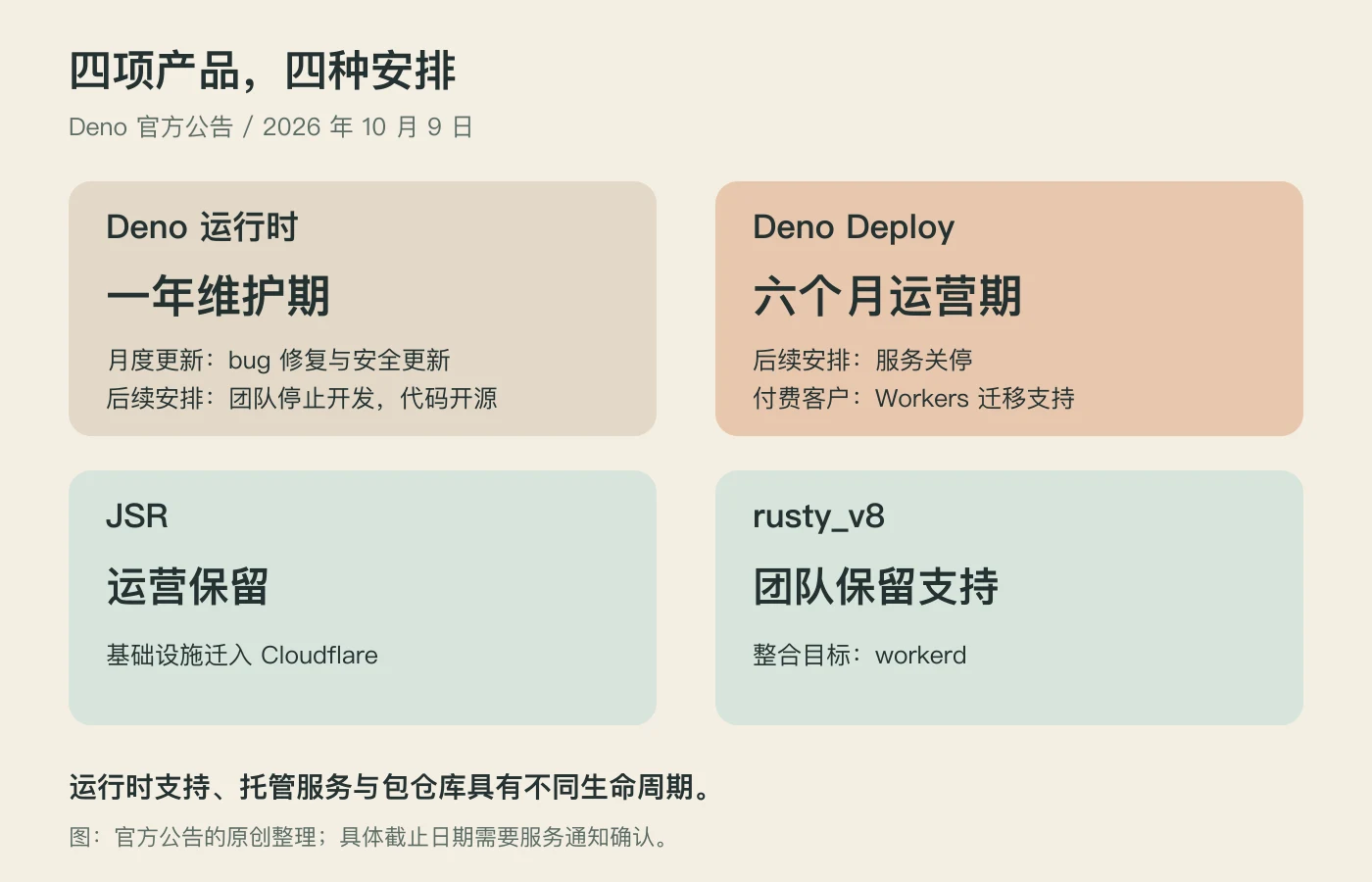Screen dimensions: 1372x882
Task: Click the Deno 运行时 card title
Action: tap(202, 227)
